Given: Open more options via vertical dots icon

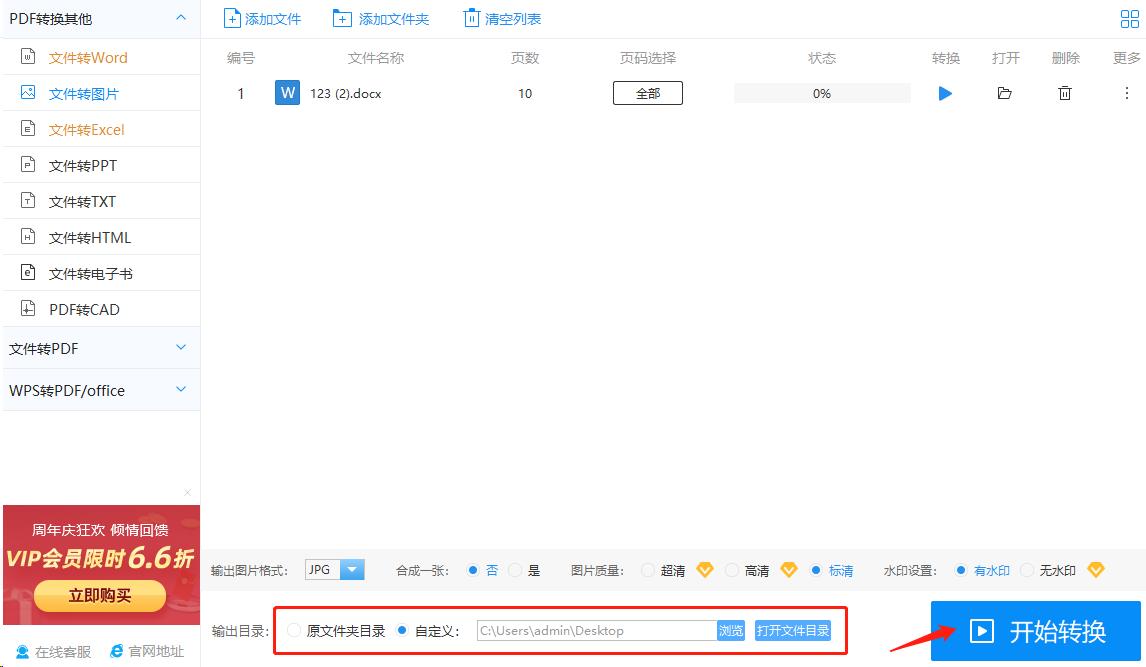Looking at the screenshot, I should [1127, 92].
